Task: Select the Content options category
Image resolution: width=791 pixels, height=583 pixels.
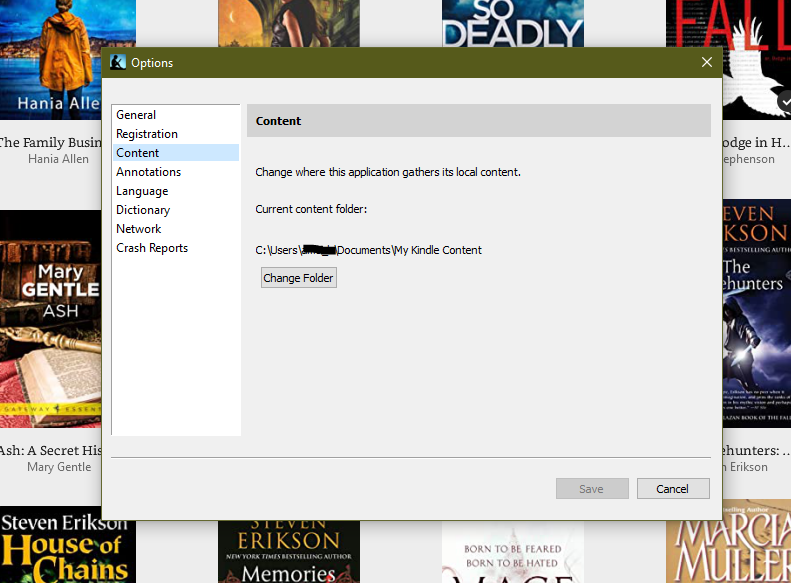Action: [x=176, y=153]
